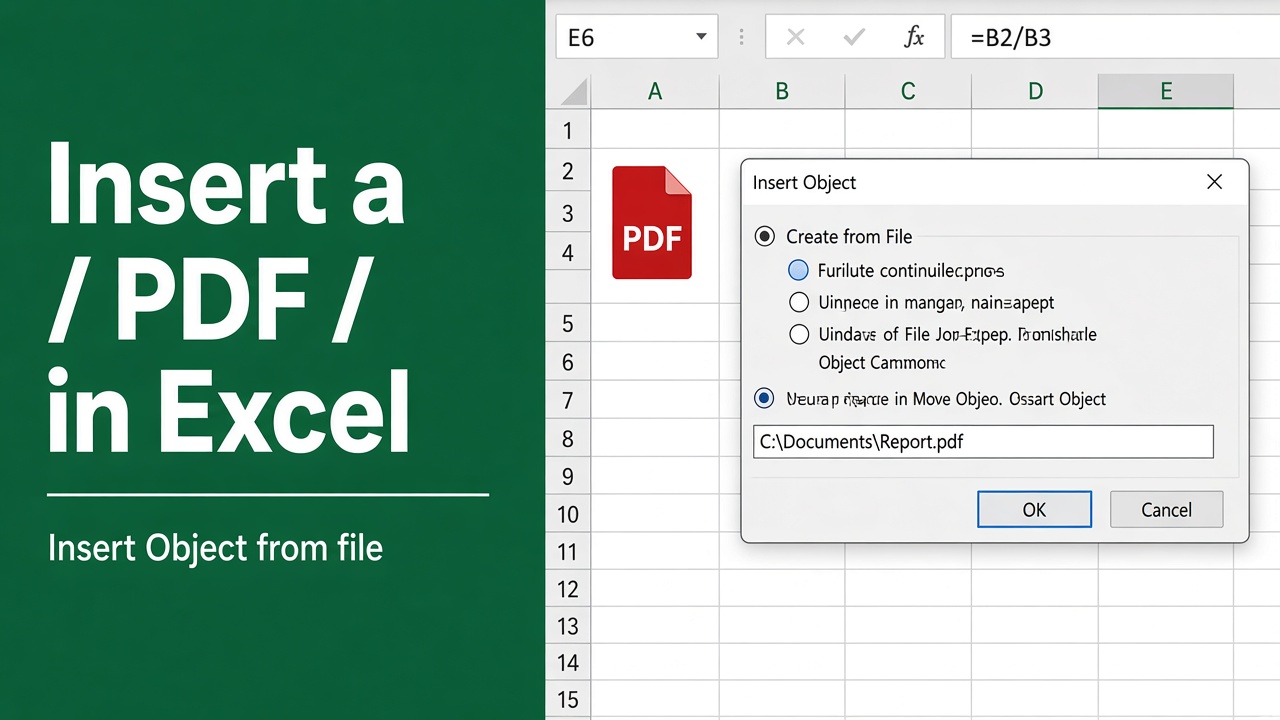
Task: Select row 15 header
Action: (x=568, y=700)
